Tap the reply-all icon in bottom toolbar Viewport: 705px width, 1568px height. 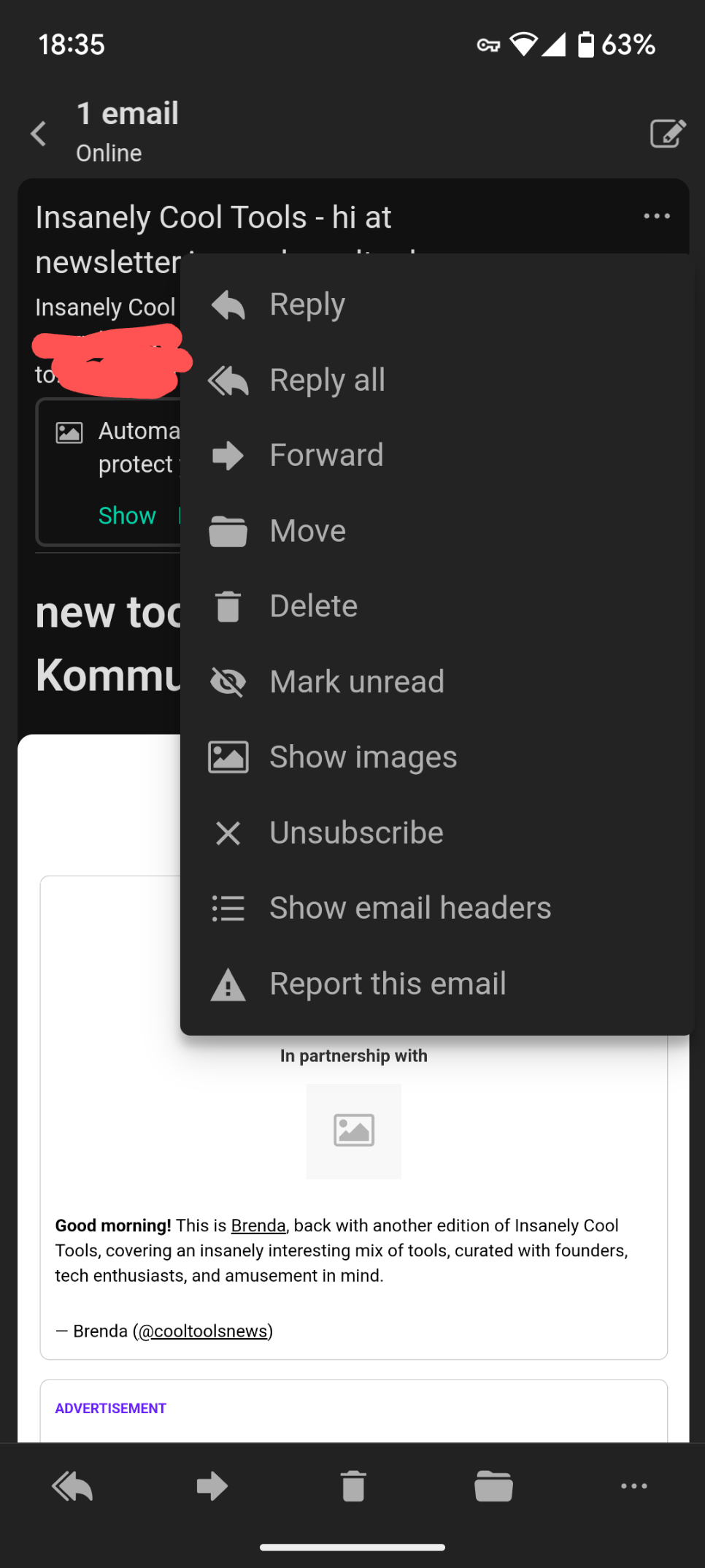coord(72,1486)
